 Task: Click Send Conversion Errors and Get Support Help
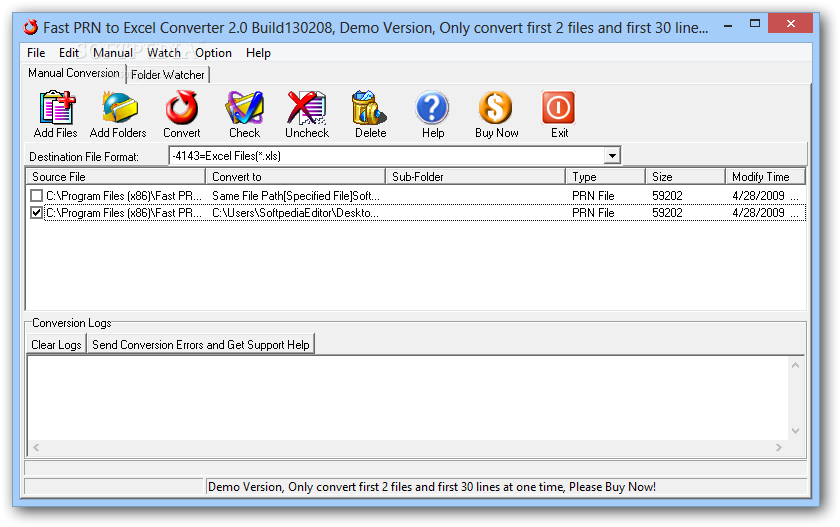click(201, 345)
